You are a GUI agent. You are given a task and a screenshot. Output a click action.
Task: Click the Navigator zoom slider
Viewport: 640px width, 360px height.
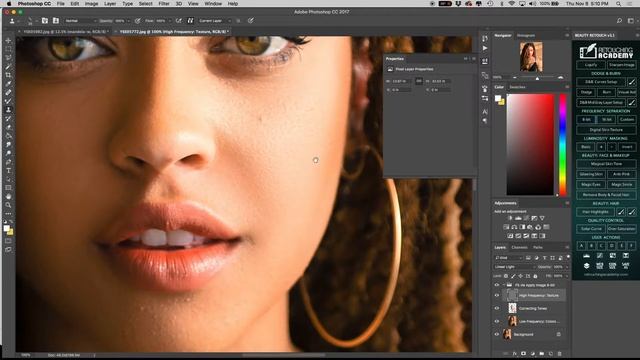537,77
